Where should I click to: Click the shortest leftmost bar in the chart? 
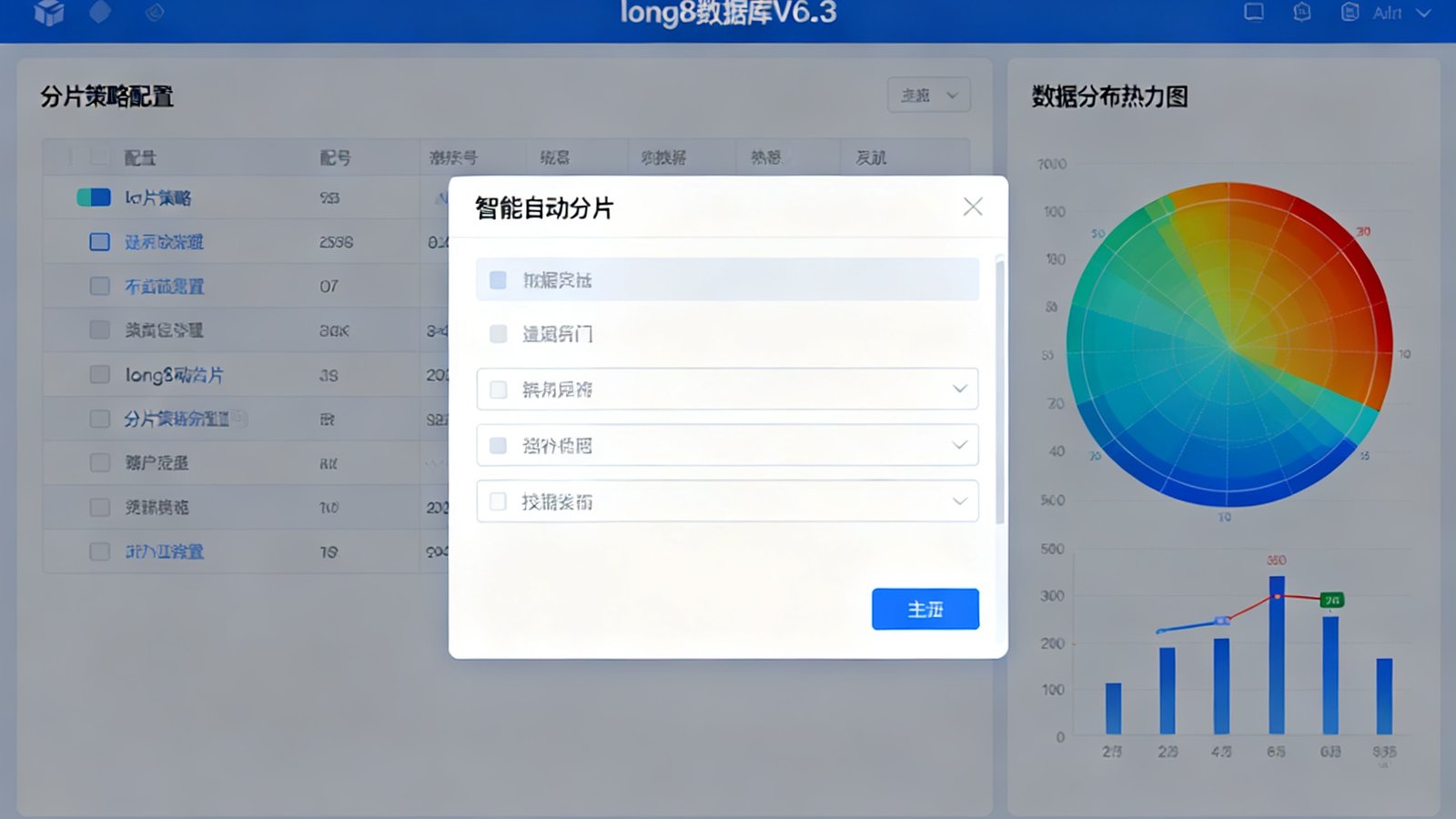coord(1113,708)
